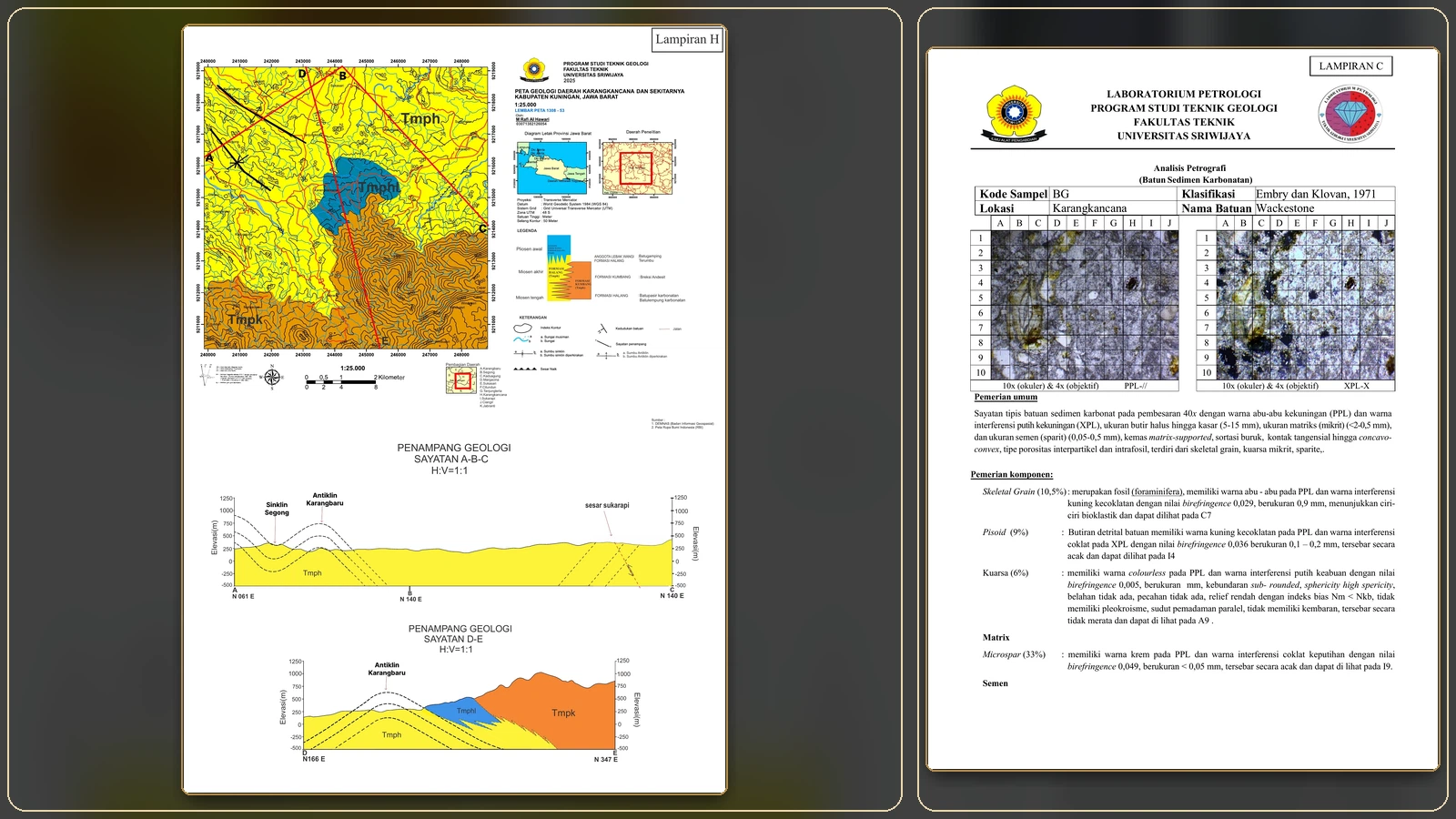Click the Pemerian komponen underlined heading

pyautogui.click(x=1012, y=474)
